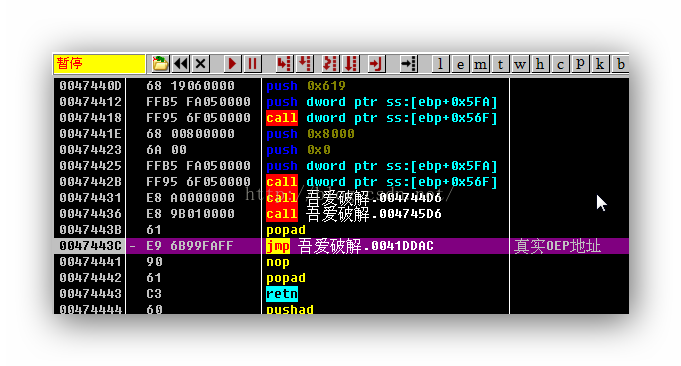
Task: Close the debugged program with the X icon
Action: click(200, 64)
